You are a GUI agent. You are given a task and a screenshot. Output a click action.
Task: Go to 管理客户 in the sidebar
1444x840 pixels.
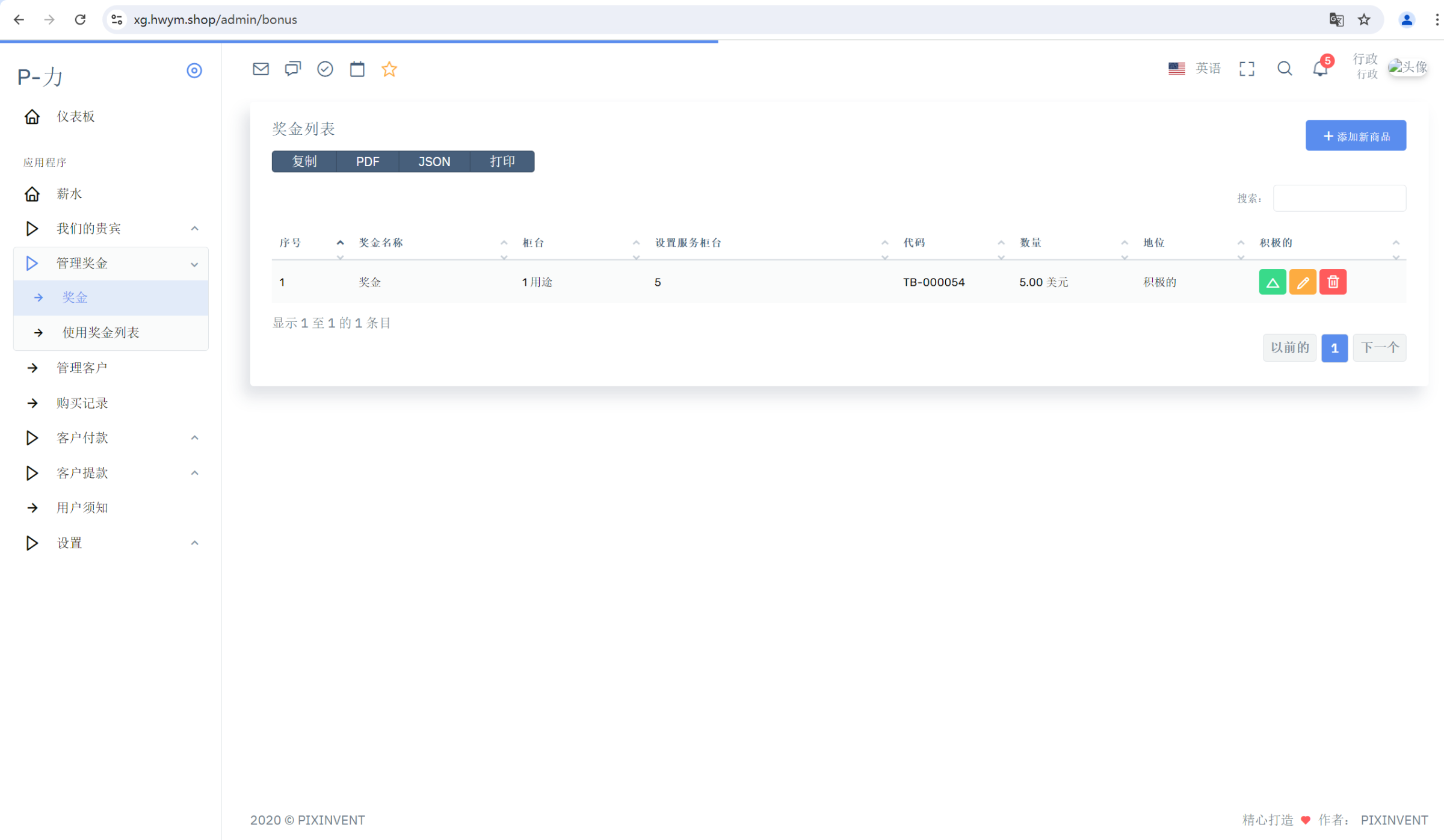[82, 368]
